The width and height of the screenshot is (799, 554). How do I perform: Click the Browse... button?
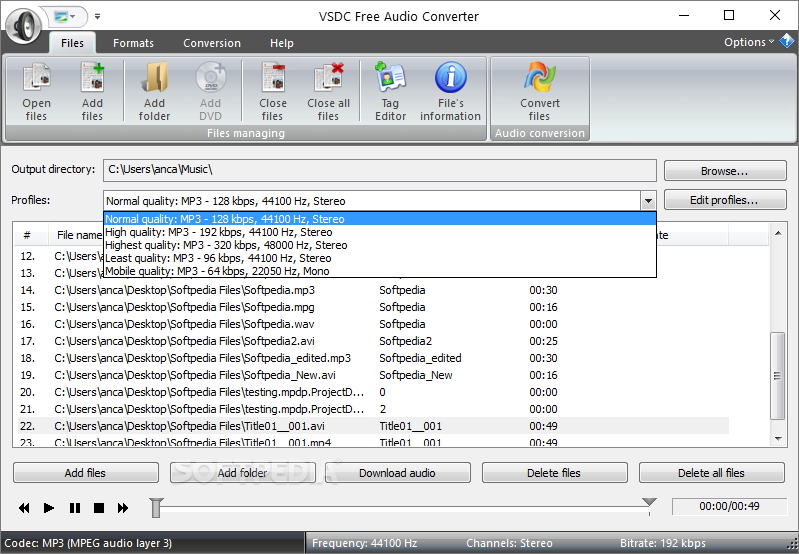tap(725, 171)
